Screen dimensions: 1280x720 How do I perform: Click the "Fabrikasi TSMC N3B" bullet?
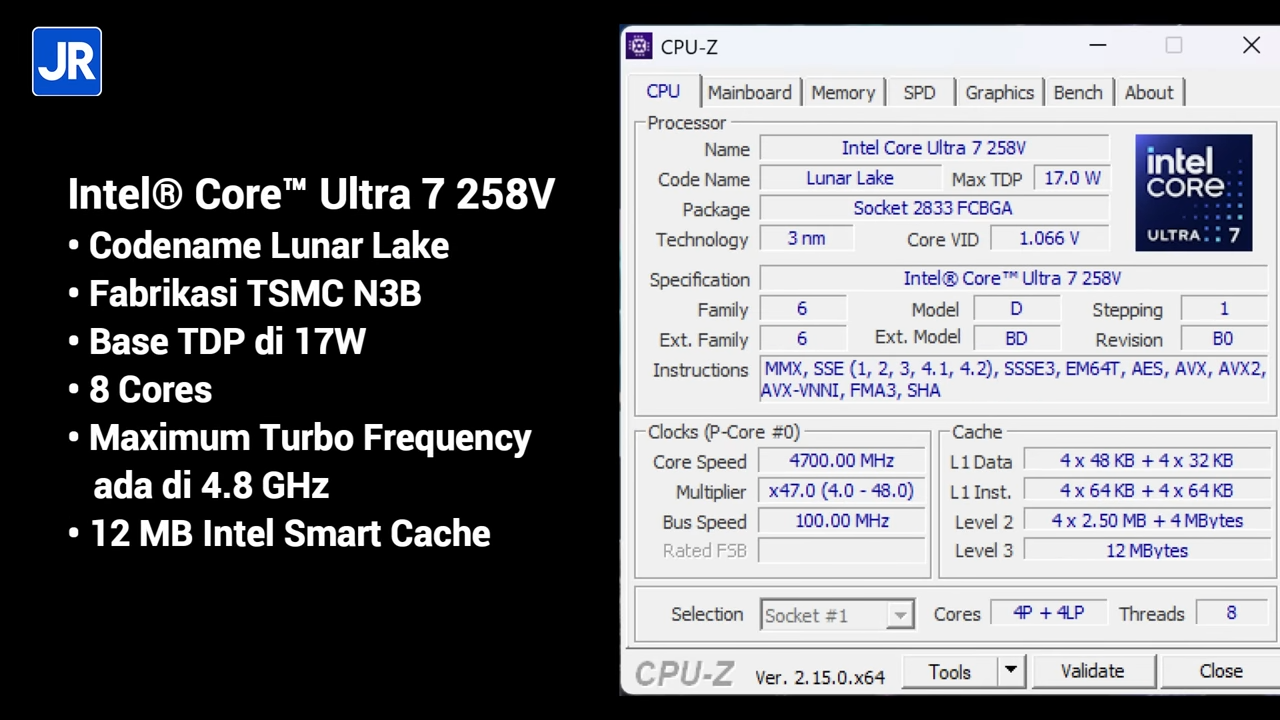[244, 294]
